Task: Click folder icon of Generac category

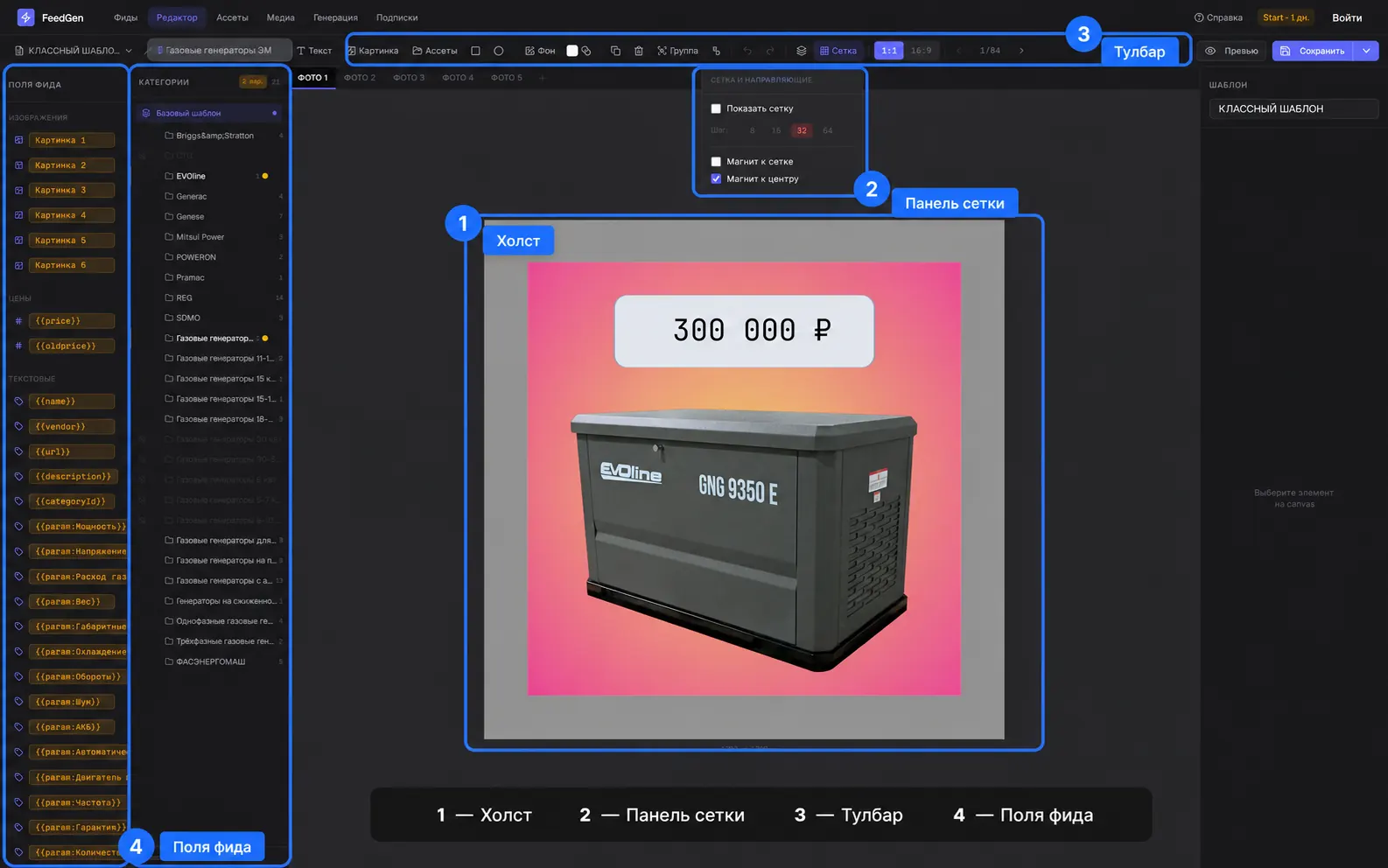Action: point(169,196)
